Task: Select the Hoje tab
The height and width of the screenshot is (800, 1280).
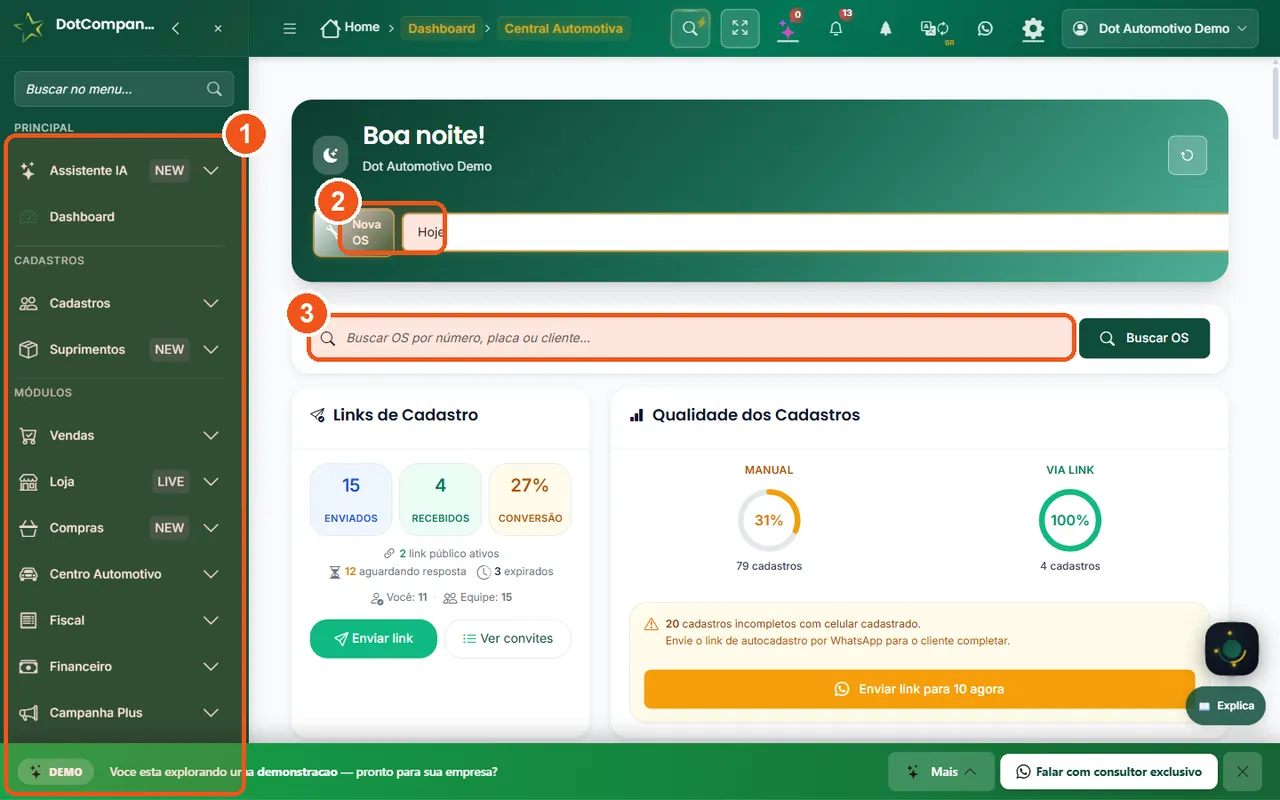Action: (x=430, y=232)
